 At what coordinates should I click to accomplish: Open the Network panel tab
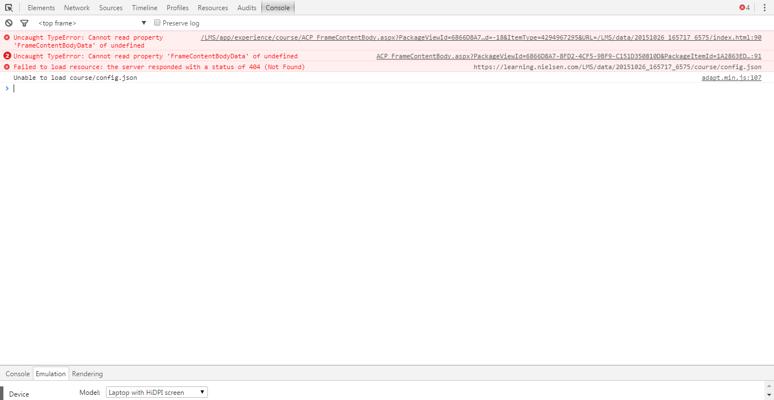click(x=77, y=7)
